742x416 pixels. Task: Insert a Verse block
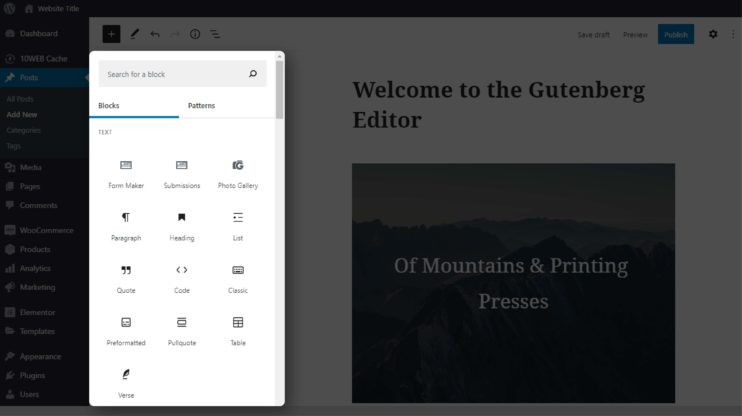(126, 384)
